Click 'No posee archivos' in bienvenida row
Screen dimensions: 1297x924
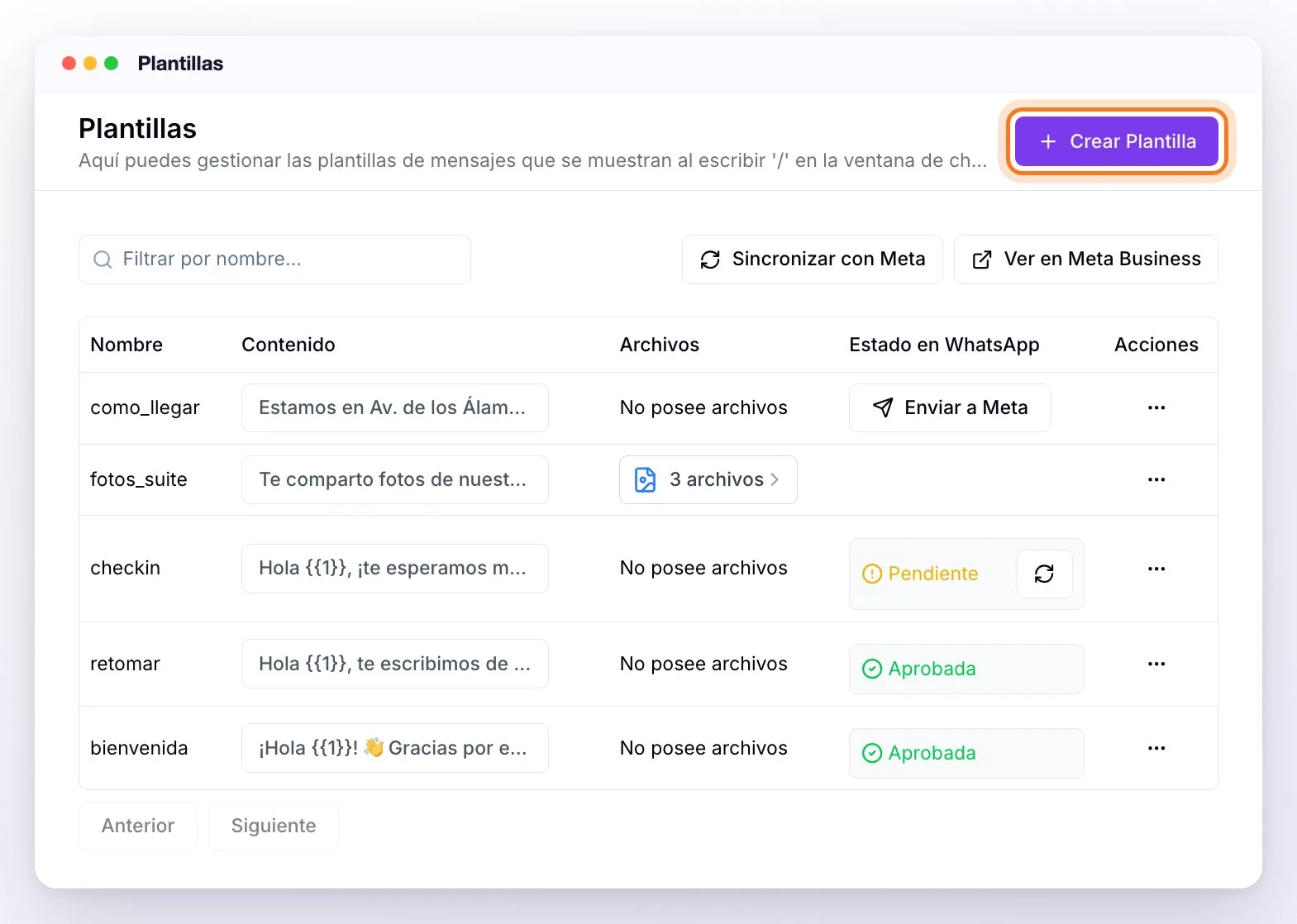pos(703,748)
